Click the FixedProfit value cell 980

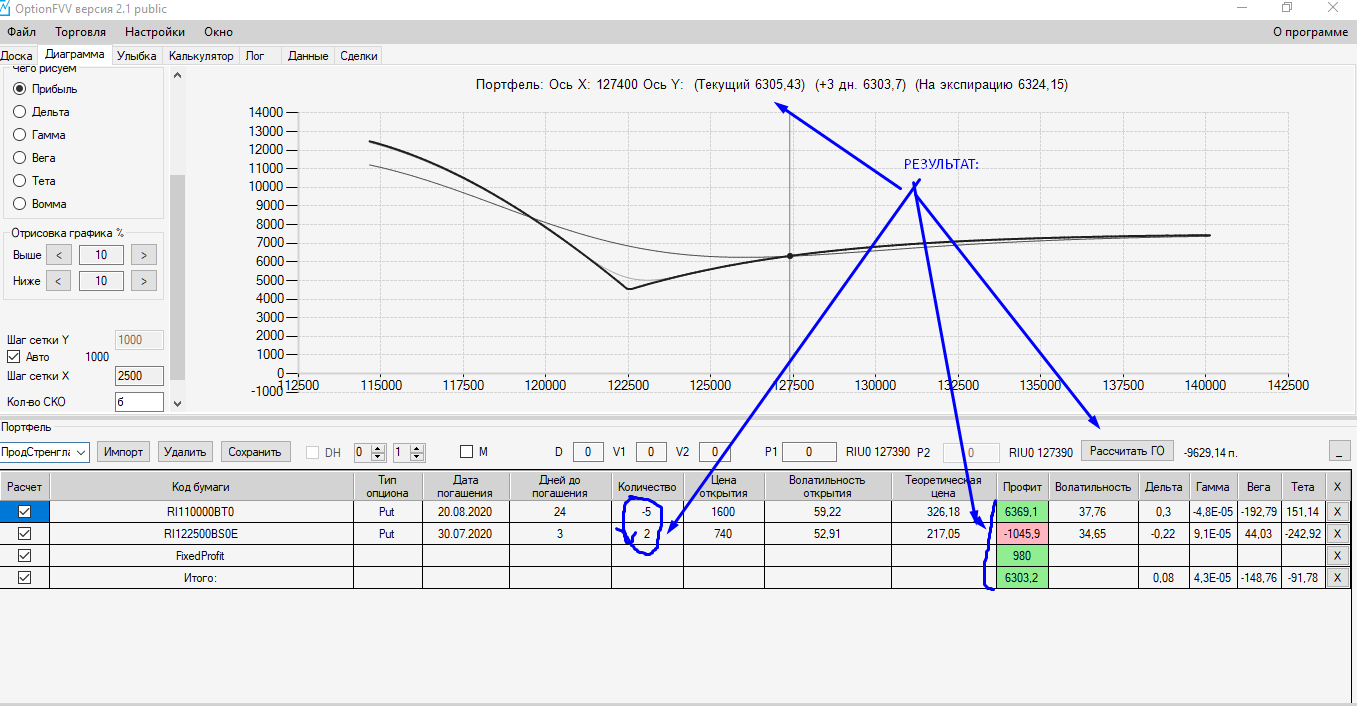coord(1020,555)
